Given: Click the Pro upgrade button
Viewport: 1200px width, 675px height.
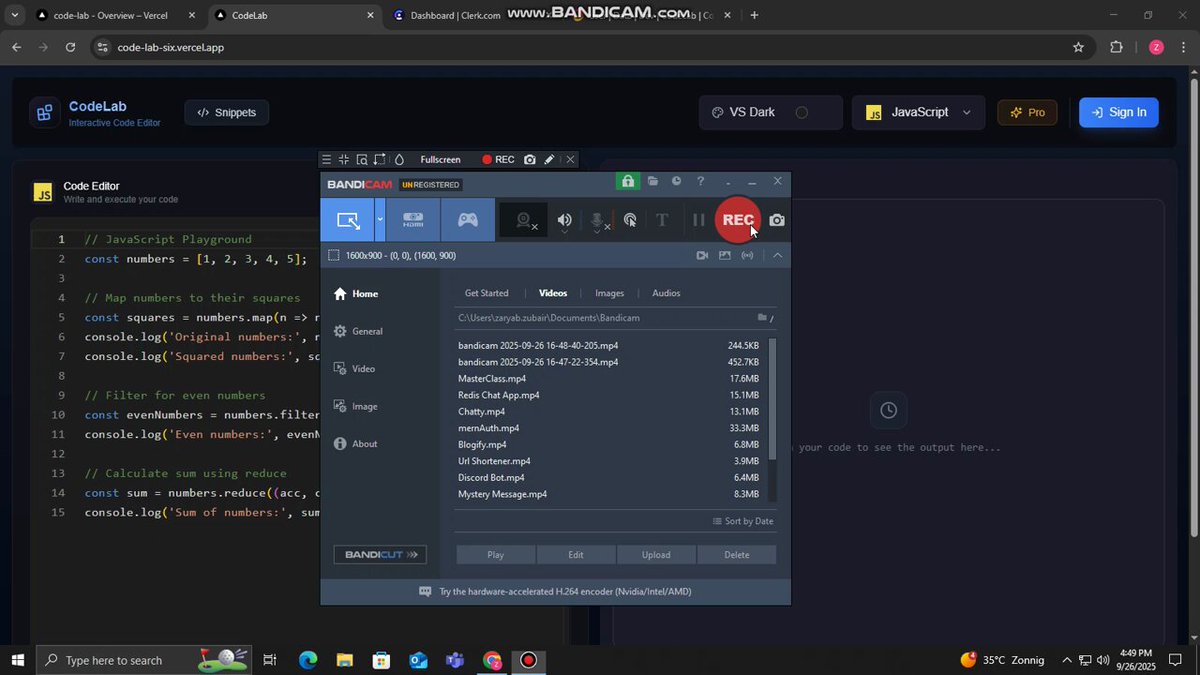Looking at the screenshot, I should point(1027,112).
